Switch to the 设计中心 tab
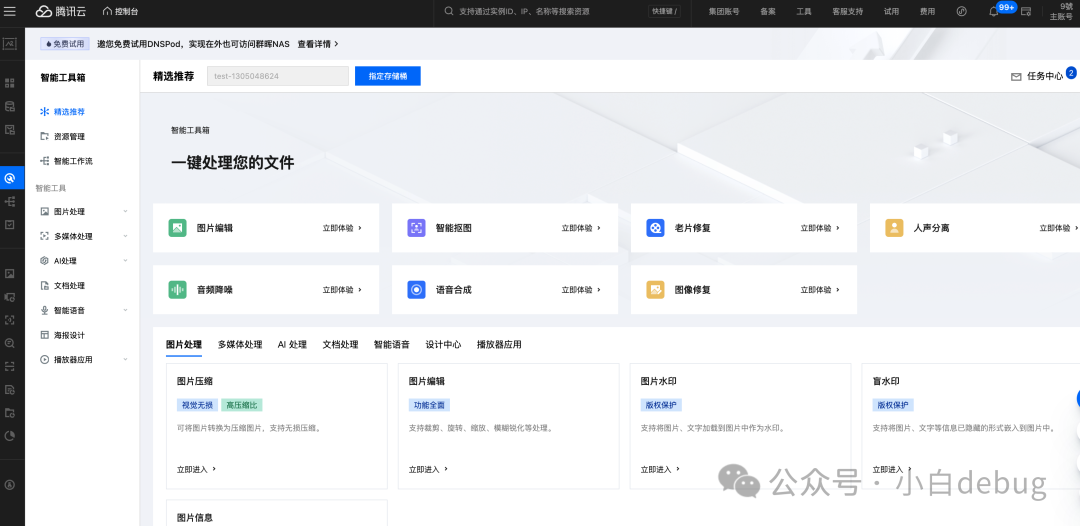 [444, 345]
